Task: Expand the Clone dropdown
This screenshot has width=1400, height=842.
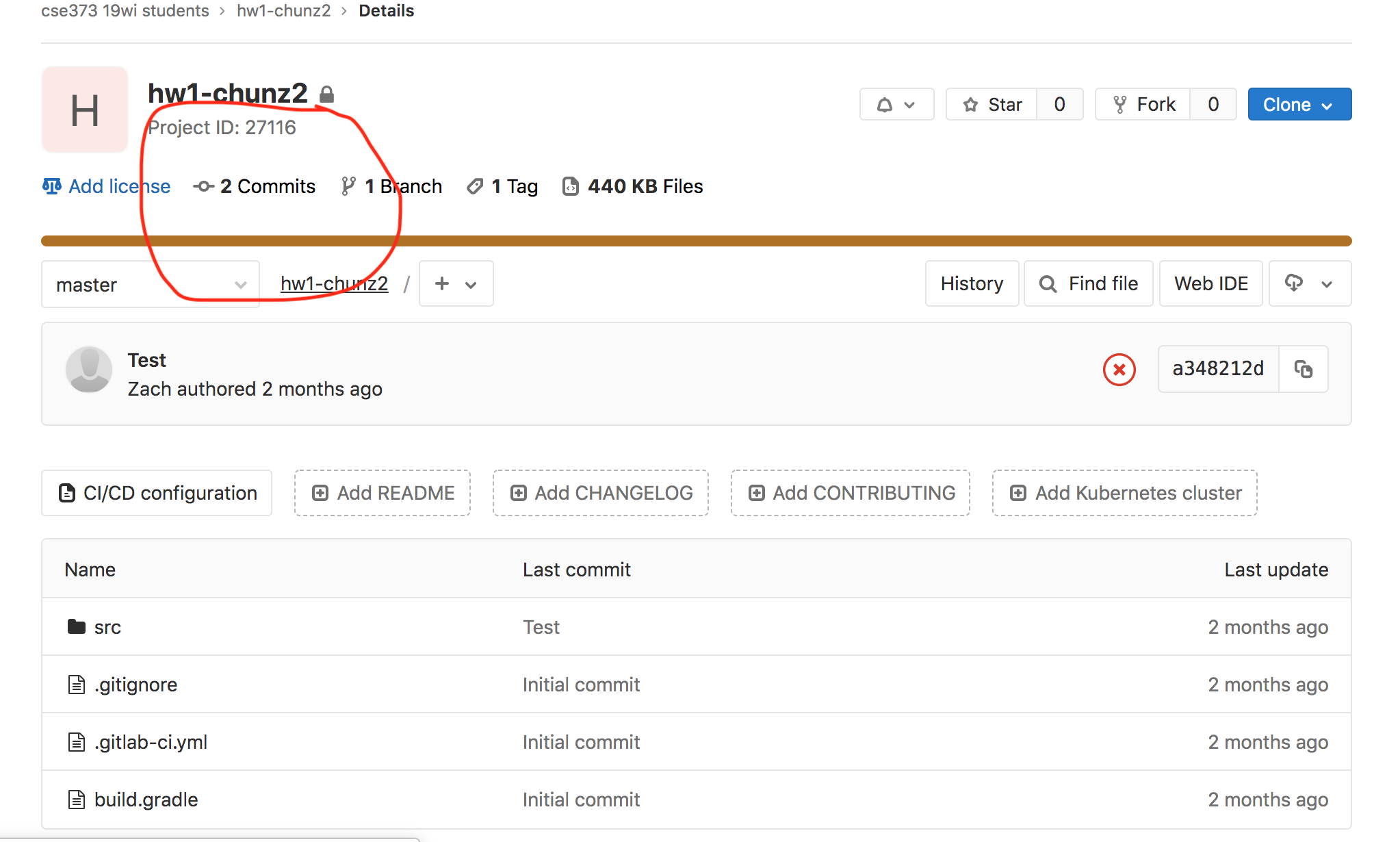Action: pyautogui.click(x=1298, y=104)
